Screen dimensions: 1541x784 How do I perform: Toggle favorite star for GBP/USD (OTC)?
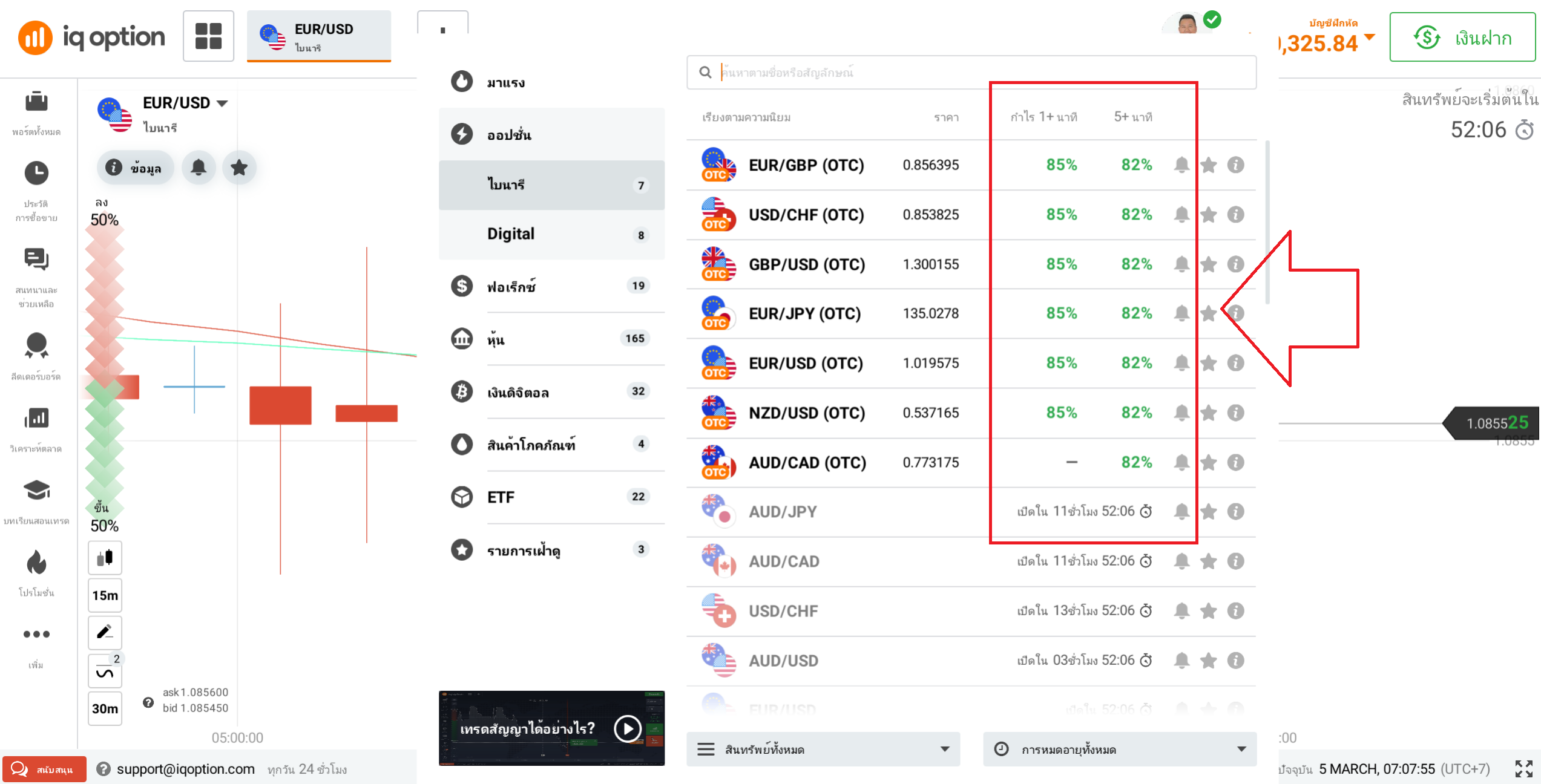click(1208, 264)
